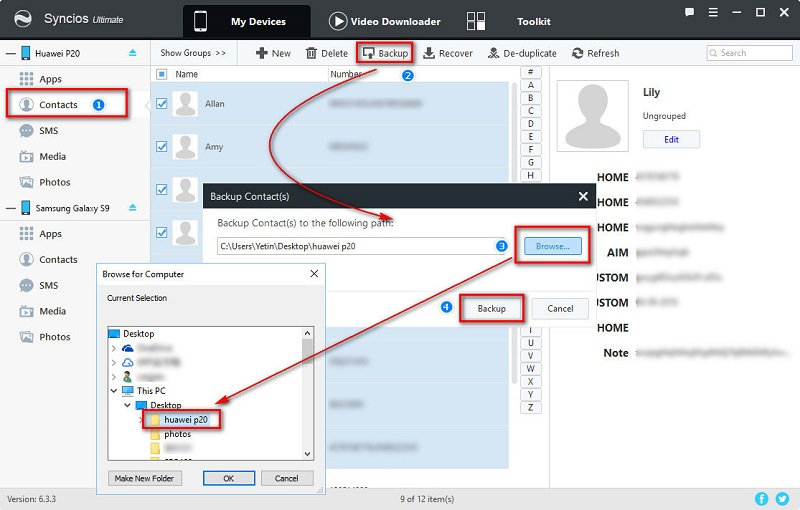The height and width of the screenshot is (510, 800).
Task: Jump to letter Z in alphabet index
Action: click(x=531, y=407)
